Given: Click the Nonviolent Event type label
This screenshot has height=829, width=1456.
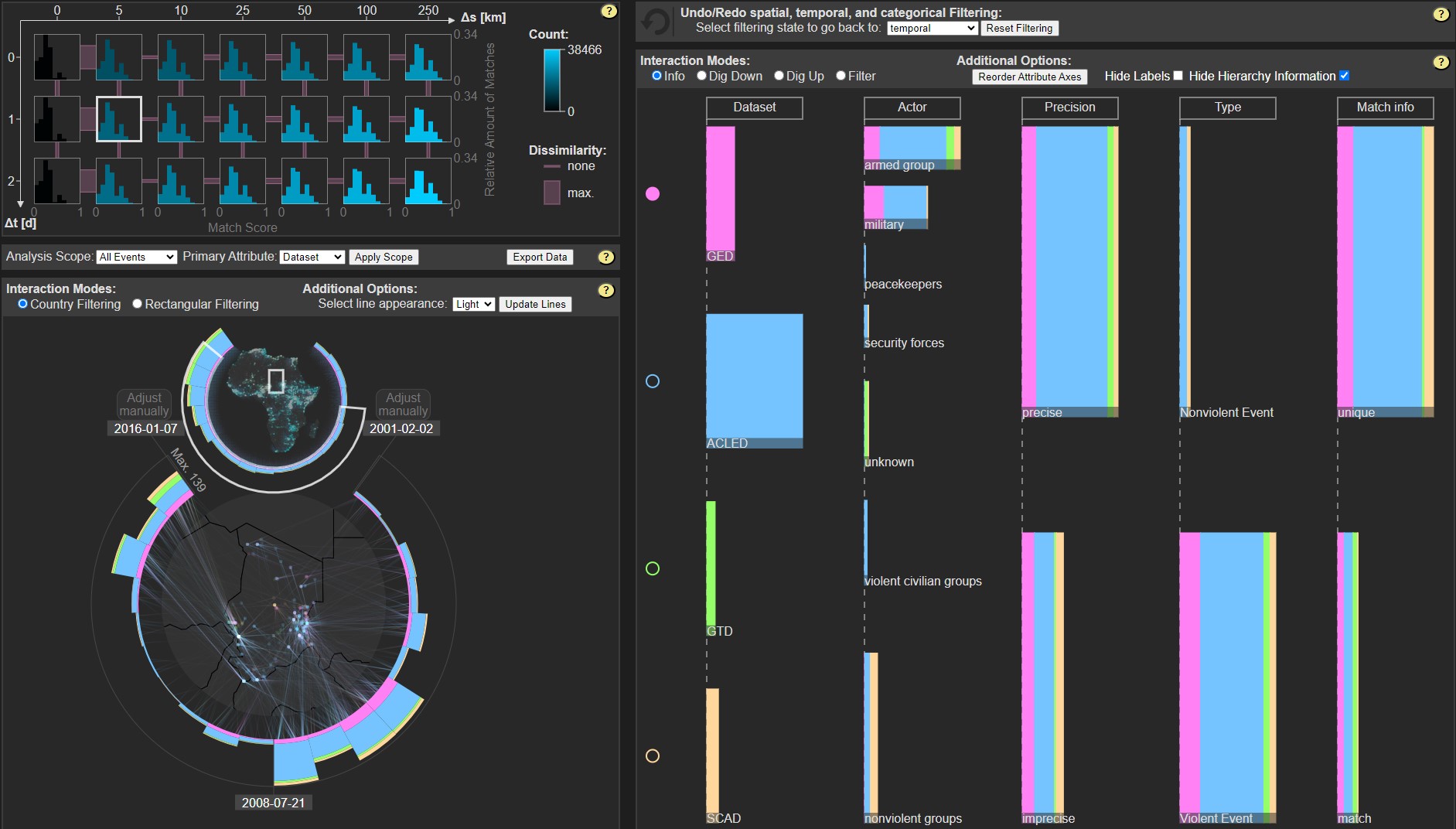Looking at the screenshot, I should [x=1227, y=412].
